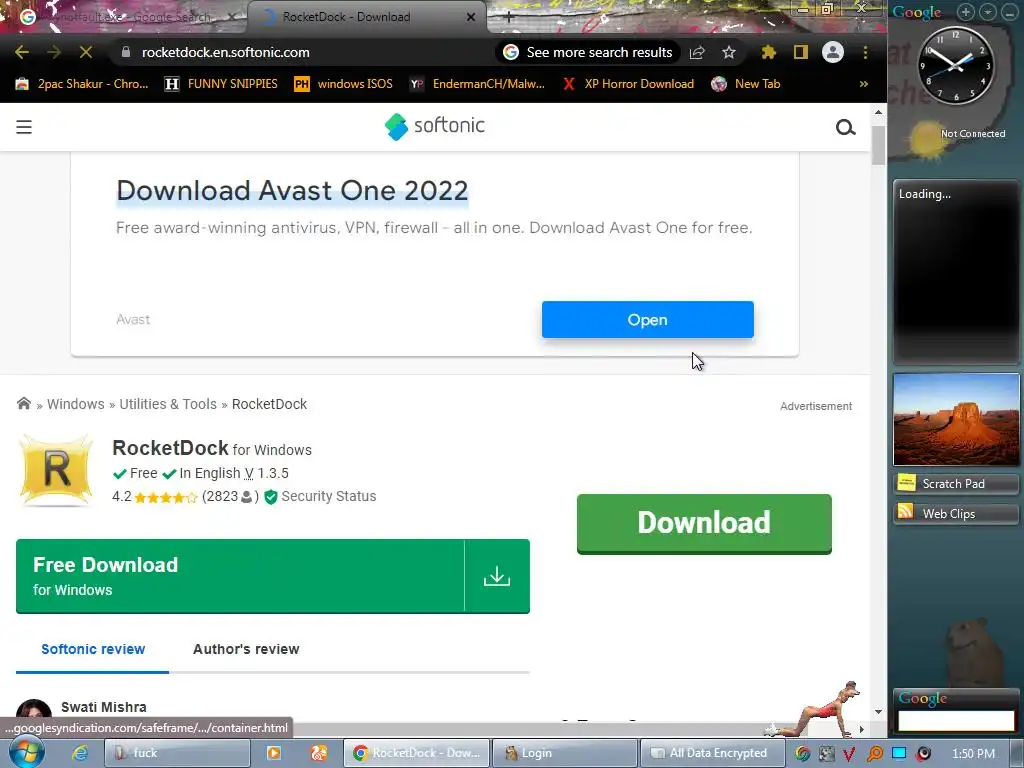
Task: Toggle the Chrome side panel icon
Action: 801,52
